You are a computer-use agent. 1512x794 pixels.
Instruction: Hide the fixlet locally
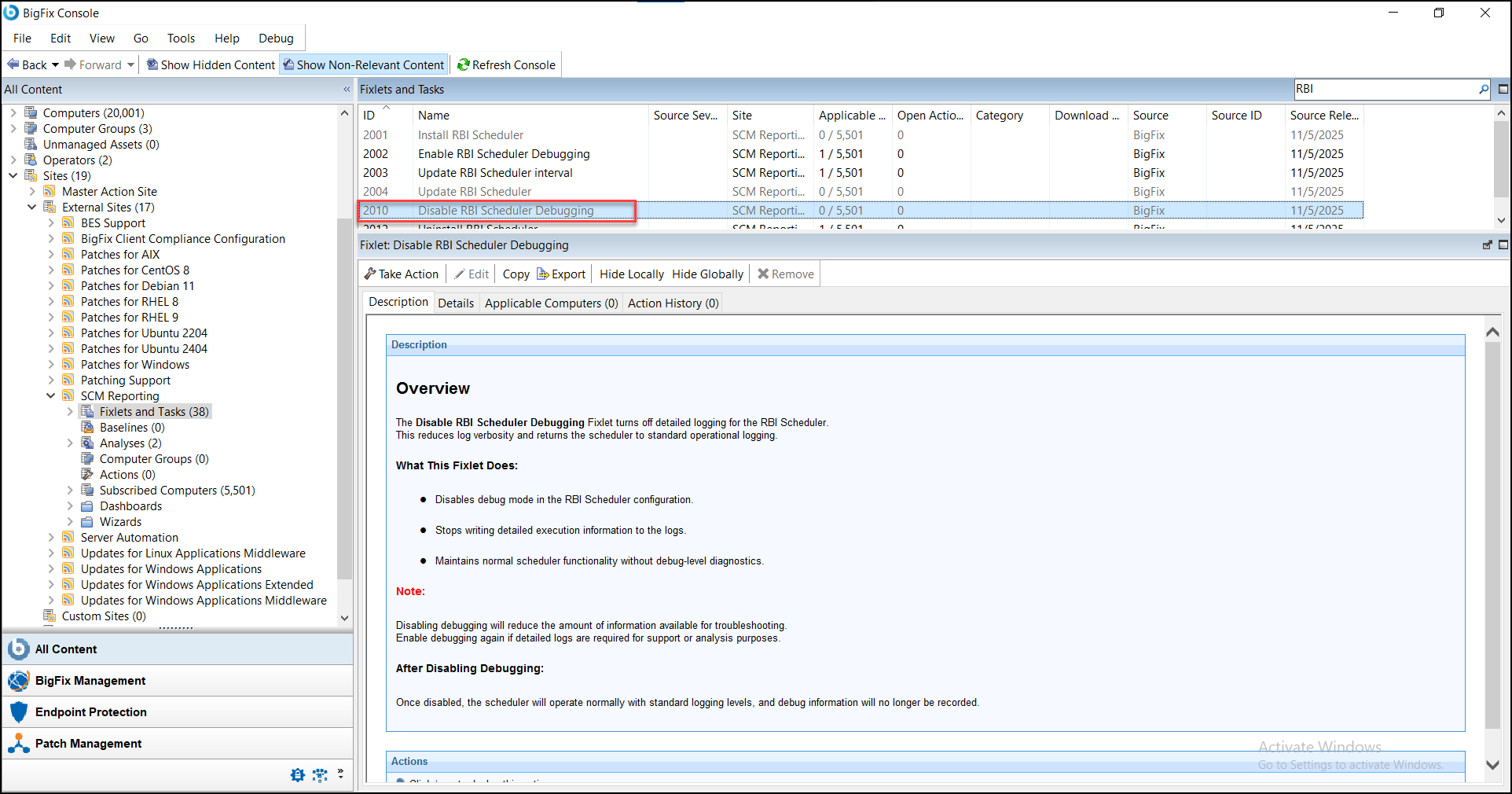coord(630,274)
